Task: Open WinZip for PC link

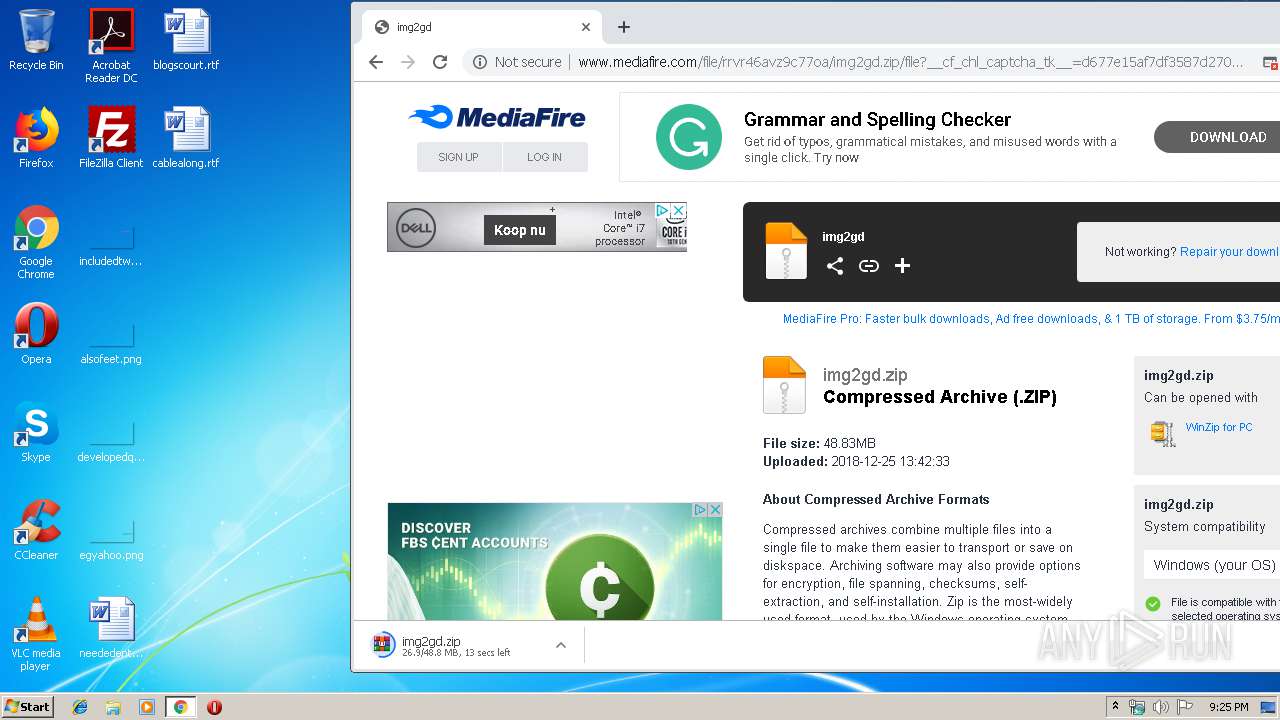Action: (x=1218, y=427)
